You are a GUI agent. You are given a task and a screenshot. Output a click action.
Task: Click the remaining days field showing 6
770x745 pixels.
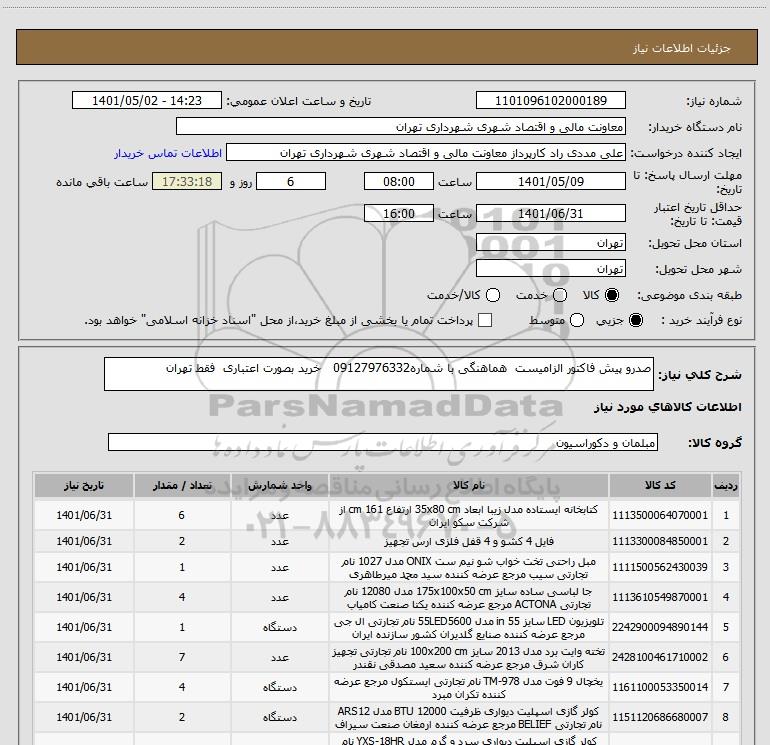pyautogui.click(x=291, y=181)
